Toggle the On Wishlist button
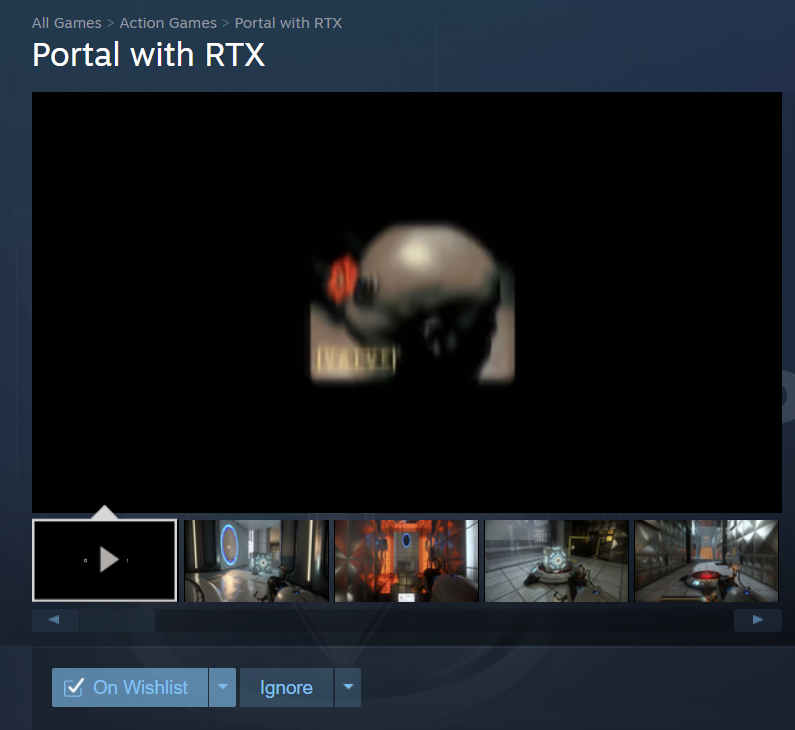The width and height of the screenshot is (795, 730). coord(130,687)
